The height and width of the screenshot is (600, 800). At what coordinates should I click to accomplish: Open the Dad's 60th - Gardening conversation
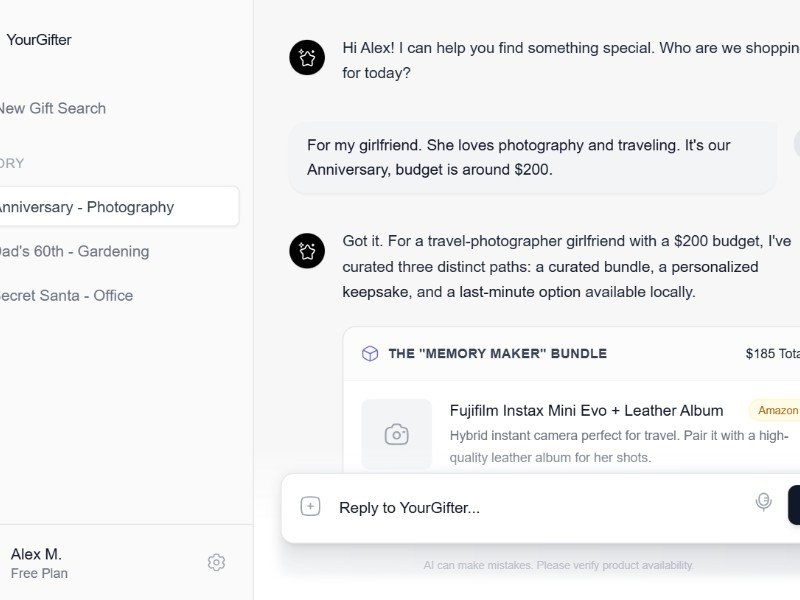point(74,251)
